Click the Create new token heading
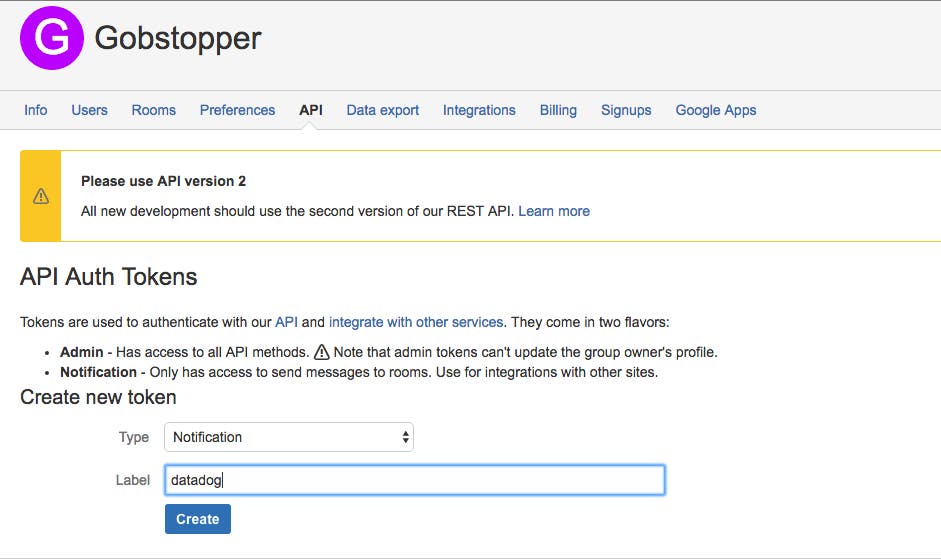This screenshot has height=559, width=941. (98, 397)
